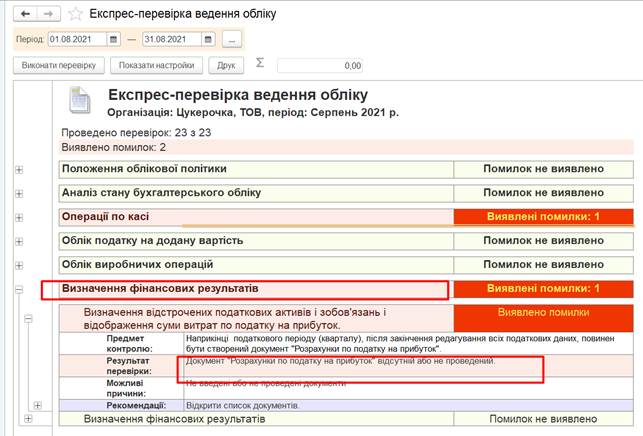Add page to favorites with star icon
Screen dimensions: 643x436
coord(74,14)
